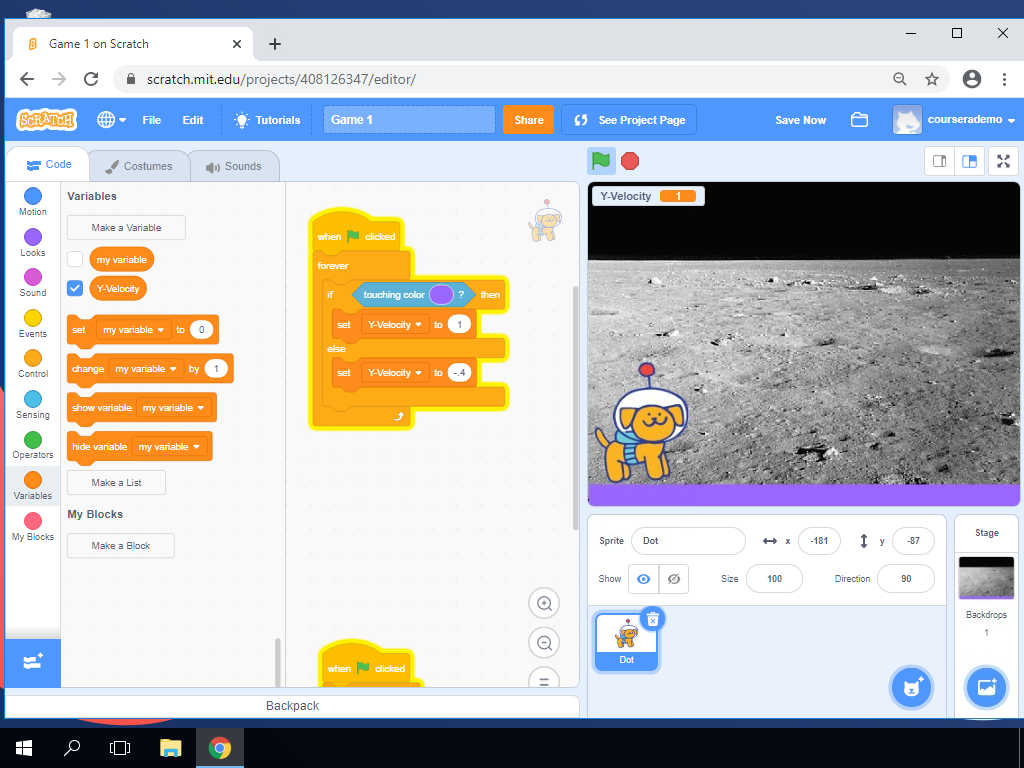
Task: Open dropdown in hide variable block
Action: pos(169,447)
